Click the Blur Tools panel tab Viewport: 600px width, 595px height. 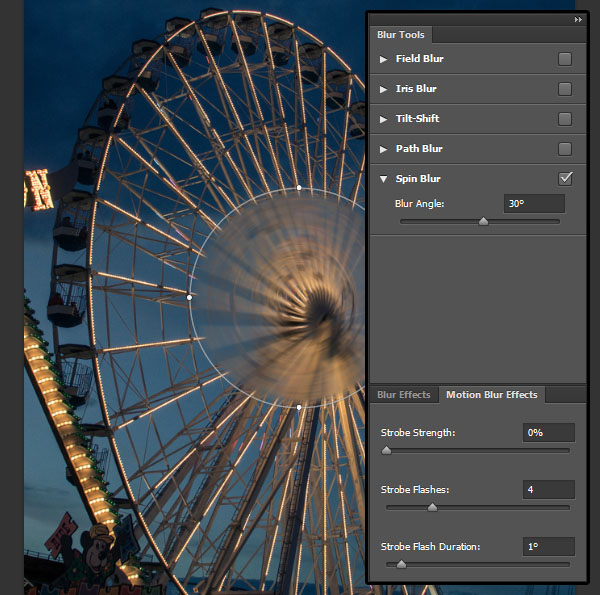coord(400,35)
